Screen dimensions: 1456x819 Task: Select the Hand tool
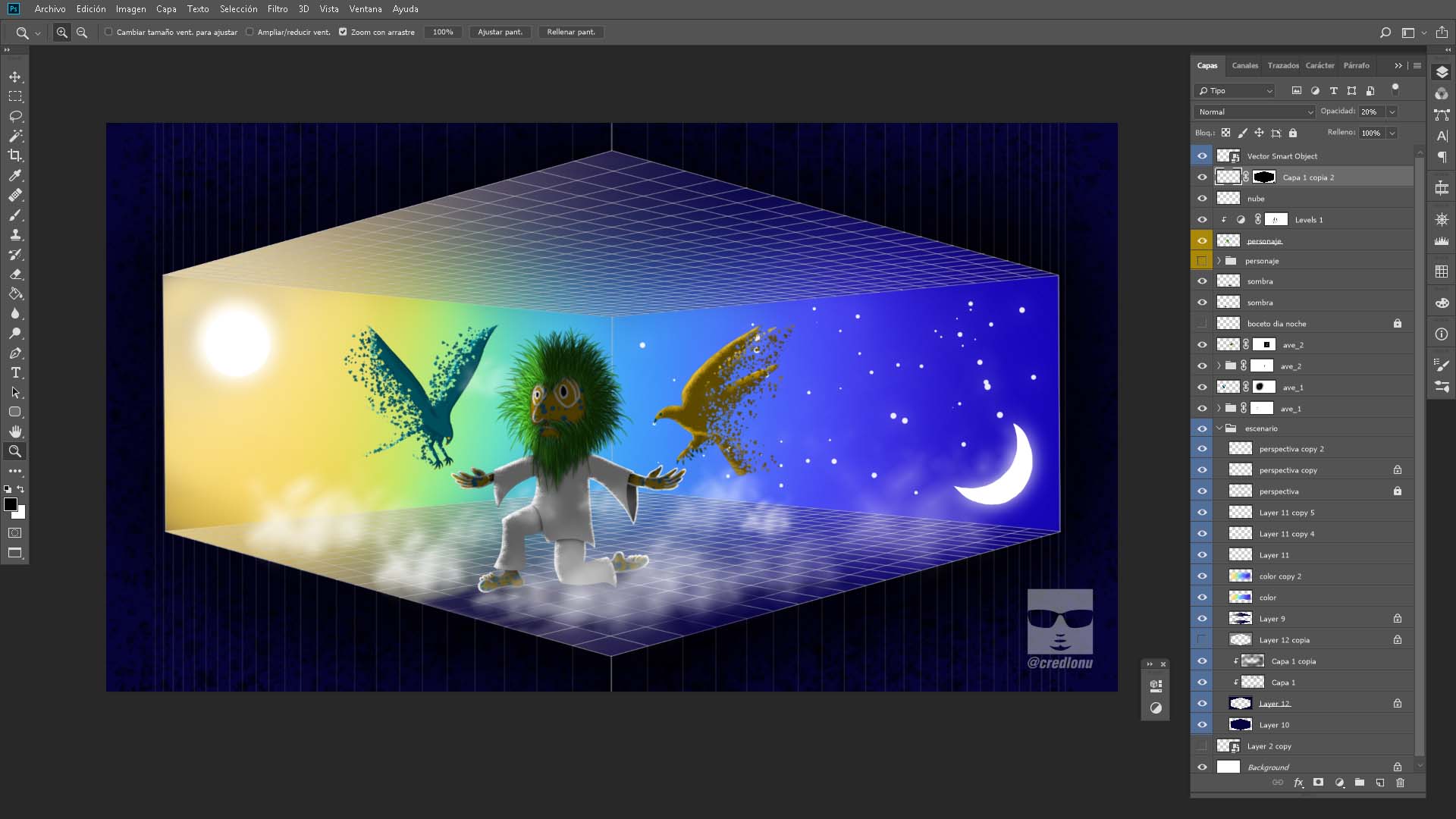tap(15, 431)
